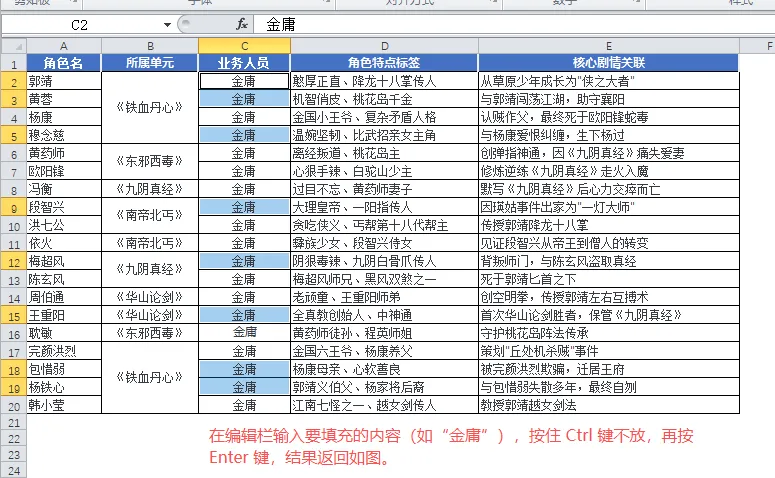775x478 pixels.
Task: Select cell 周伯通
Action: tap(64, 297)
